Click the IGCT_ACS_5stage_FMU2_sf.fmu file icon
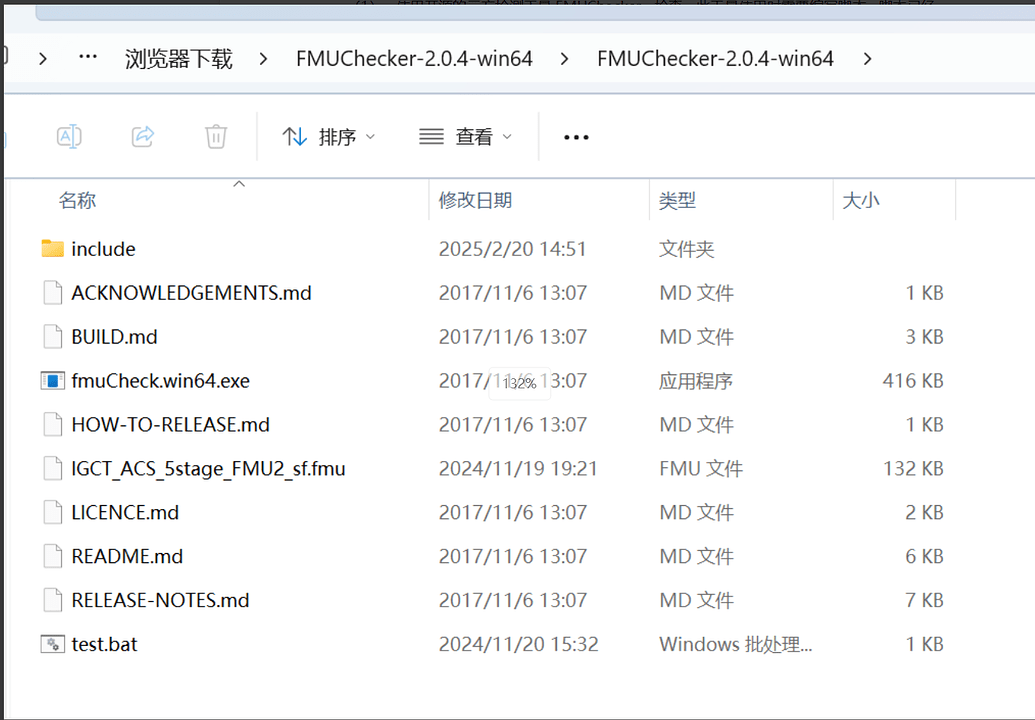The width and height of the screenshot is (1035, 720). tap(53, 469)
